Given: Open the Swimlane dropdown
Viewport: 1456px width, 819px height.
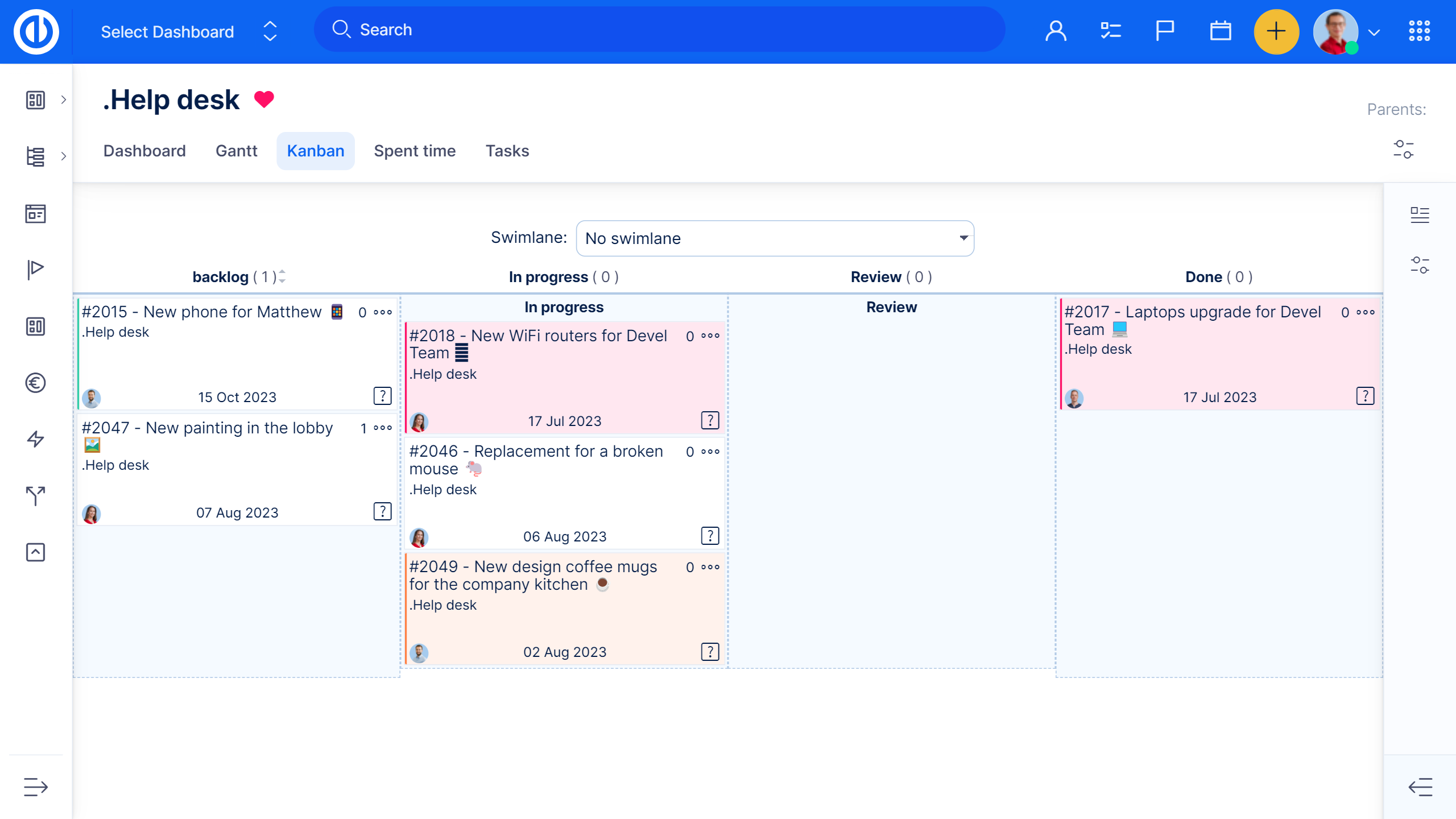Looking at the screenshot, I should tap(775, 238).
